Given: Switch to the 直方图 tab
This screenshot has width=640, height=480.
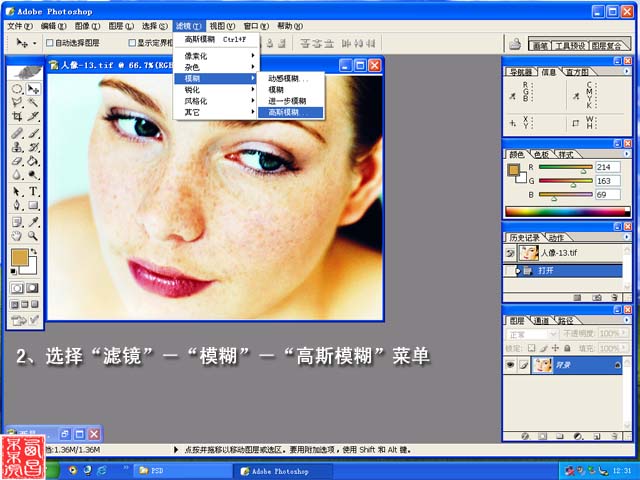Looking at the screenshot, I should tap(578, 72).
